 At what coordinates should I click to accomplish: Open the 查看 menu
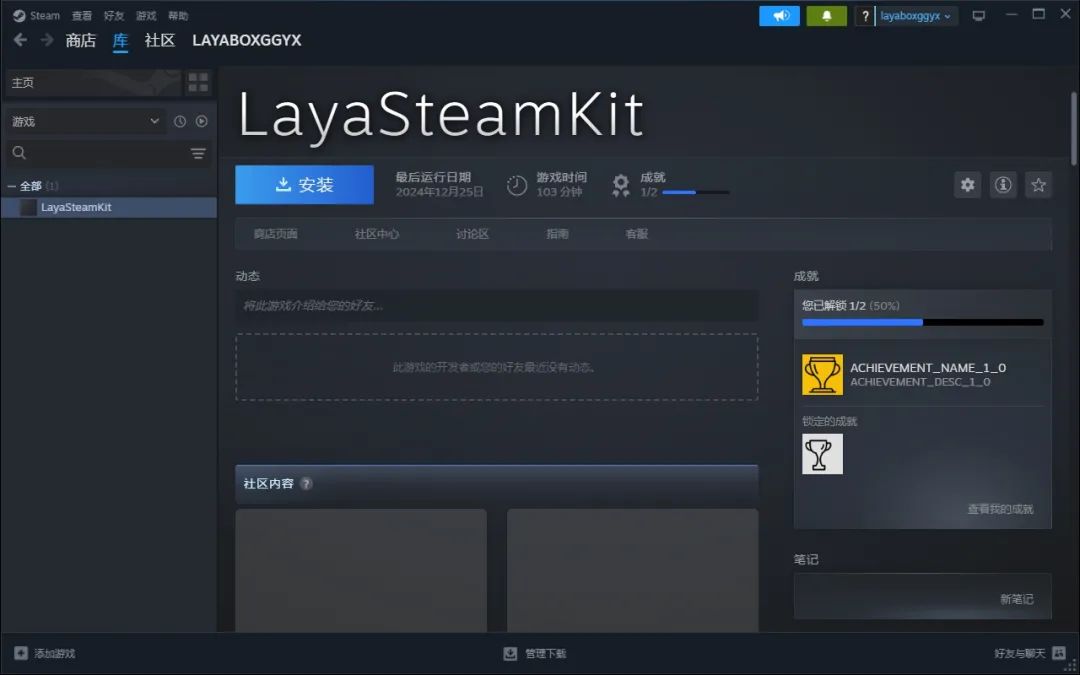pos(81,16)
